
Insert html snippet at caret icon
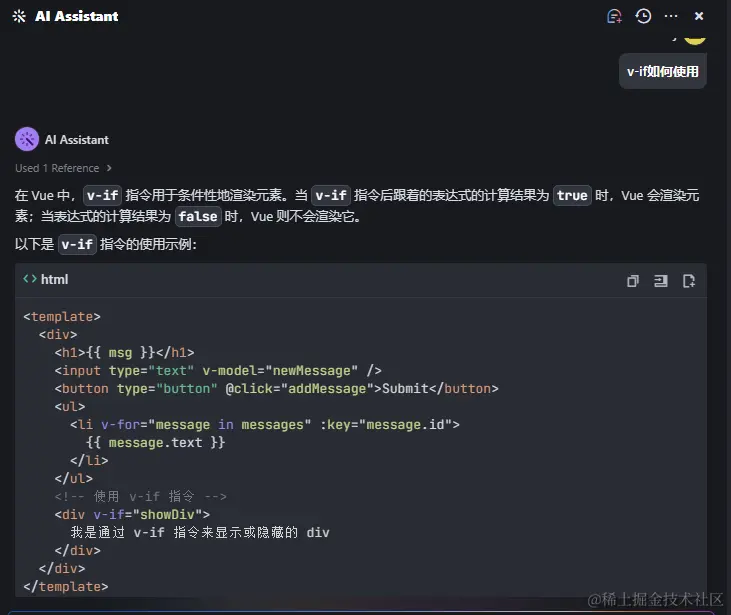(661, 281)
